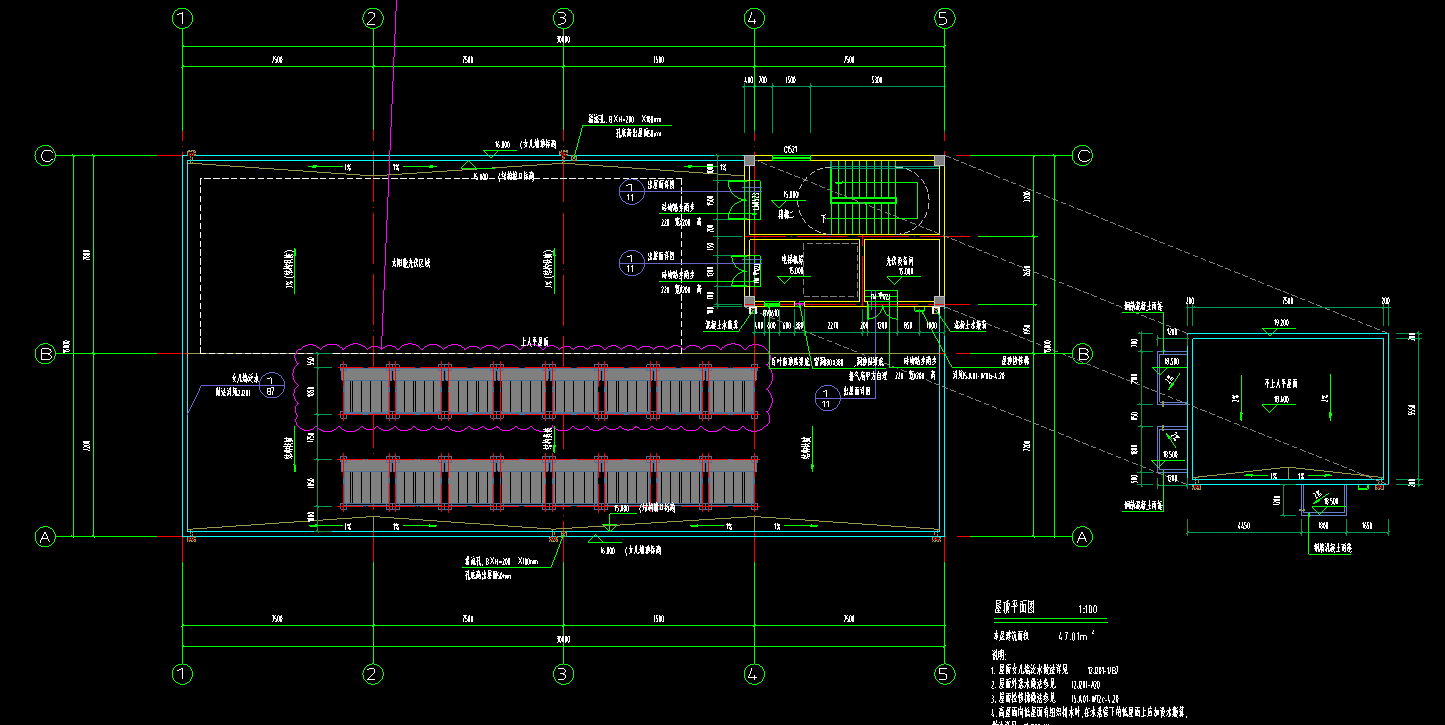This screenshot has width=1445, height=725.
Task: Select the first solar panel in top row
Action: point(366,391)
